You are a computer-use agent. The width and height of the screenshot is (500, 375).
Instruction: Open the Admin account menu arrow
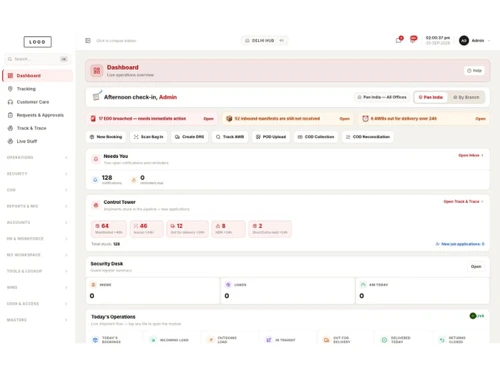pyautogui.click(x=489, y=41)
